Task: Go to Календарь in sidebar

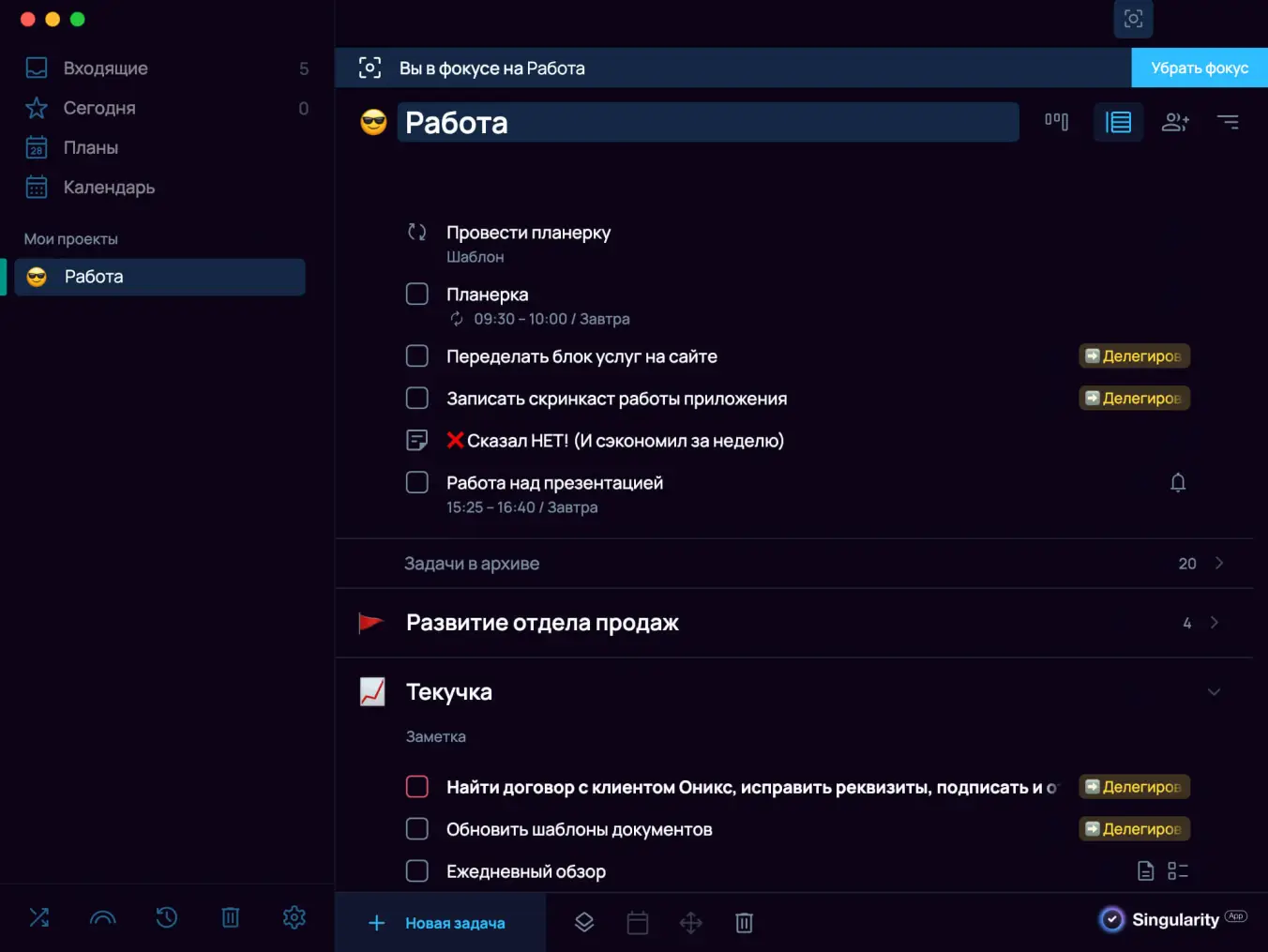Action: point(109,188)
